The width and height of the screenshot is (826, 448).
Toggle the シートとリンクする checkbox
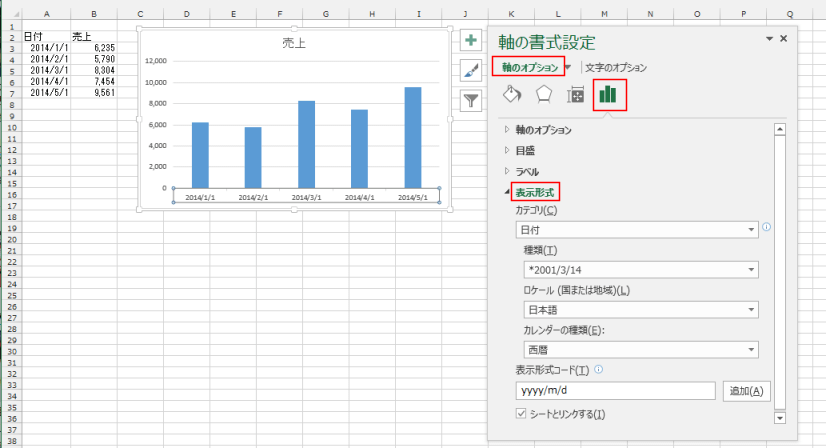click(x=520, y=413)
